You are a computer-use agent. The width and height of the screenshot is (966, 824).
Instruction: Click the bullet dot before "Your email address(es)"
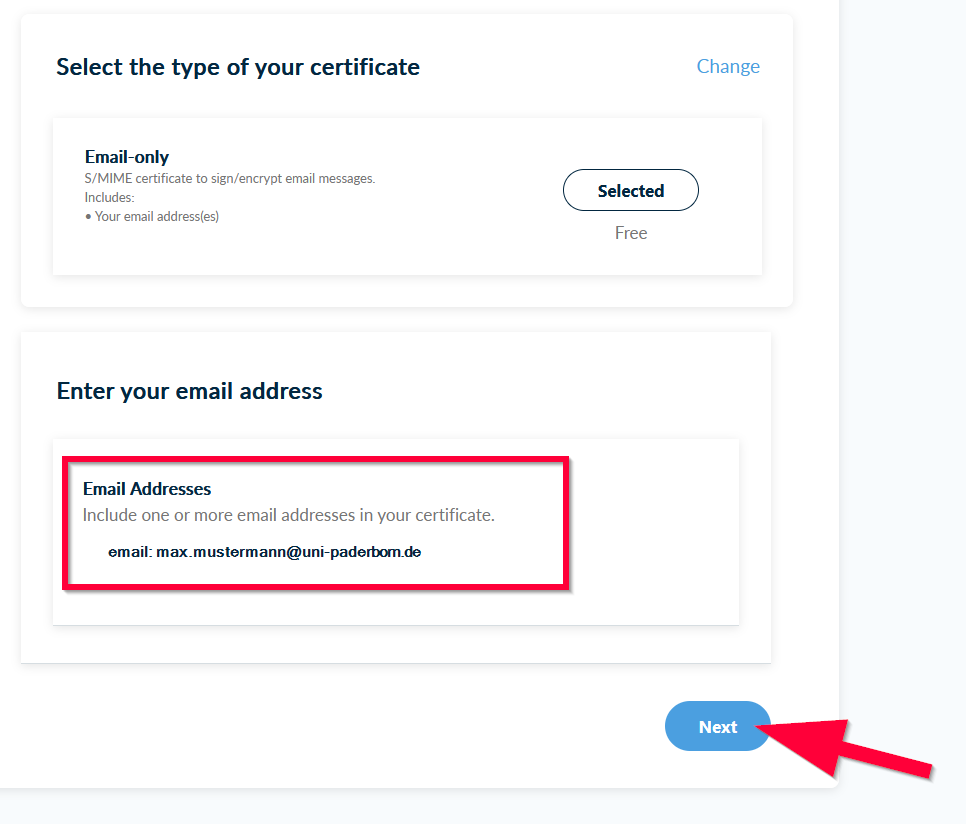click(88, 217)
